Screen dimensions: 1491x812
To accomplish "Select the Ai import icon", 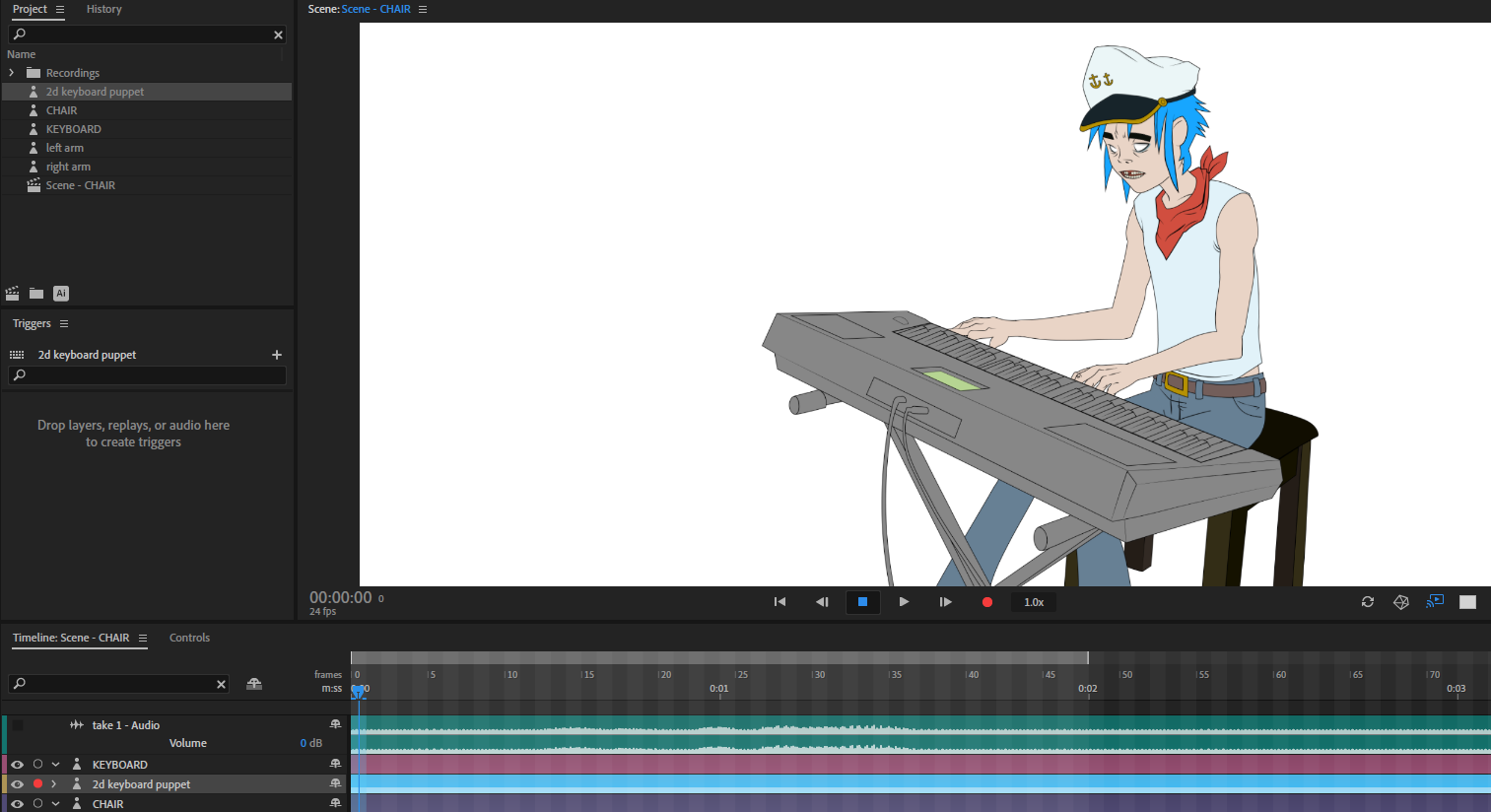I will point(61,293).
